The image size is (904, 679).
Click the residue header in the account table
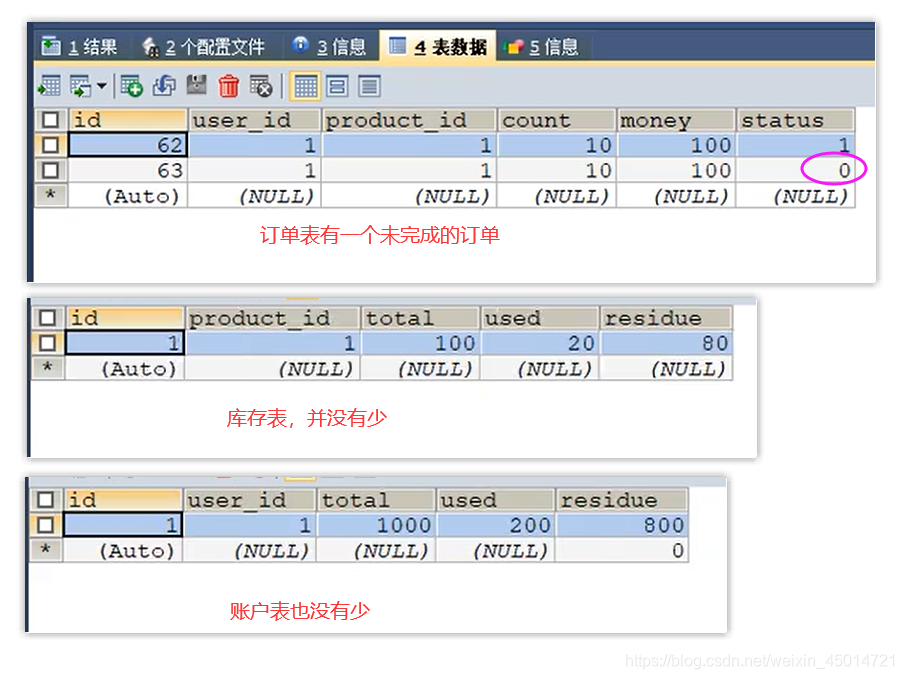click(622, 500)
